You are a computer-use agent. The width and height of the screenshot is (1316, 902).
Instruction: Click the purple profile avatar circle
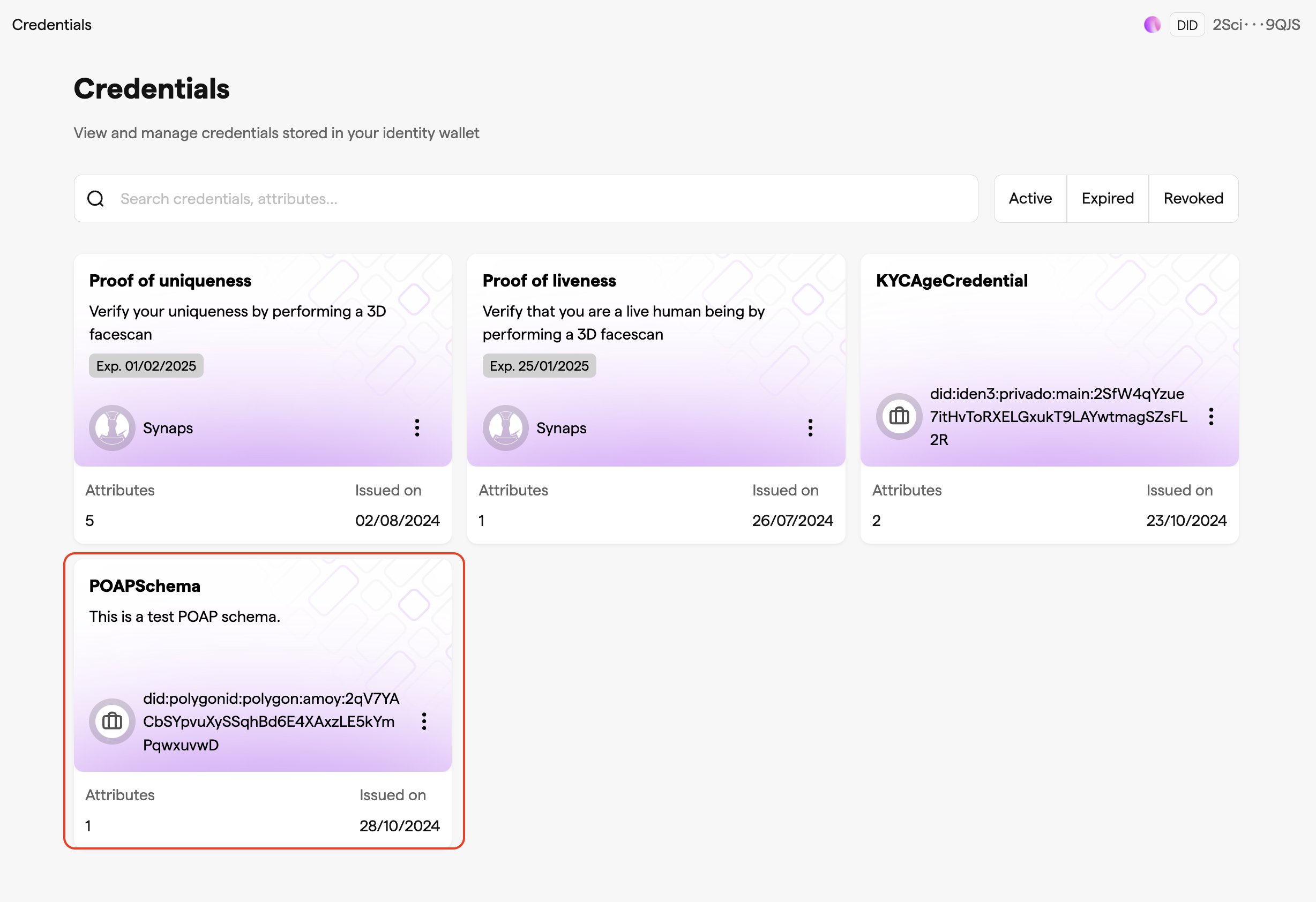pos(1153,25)
